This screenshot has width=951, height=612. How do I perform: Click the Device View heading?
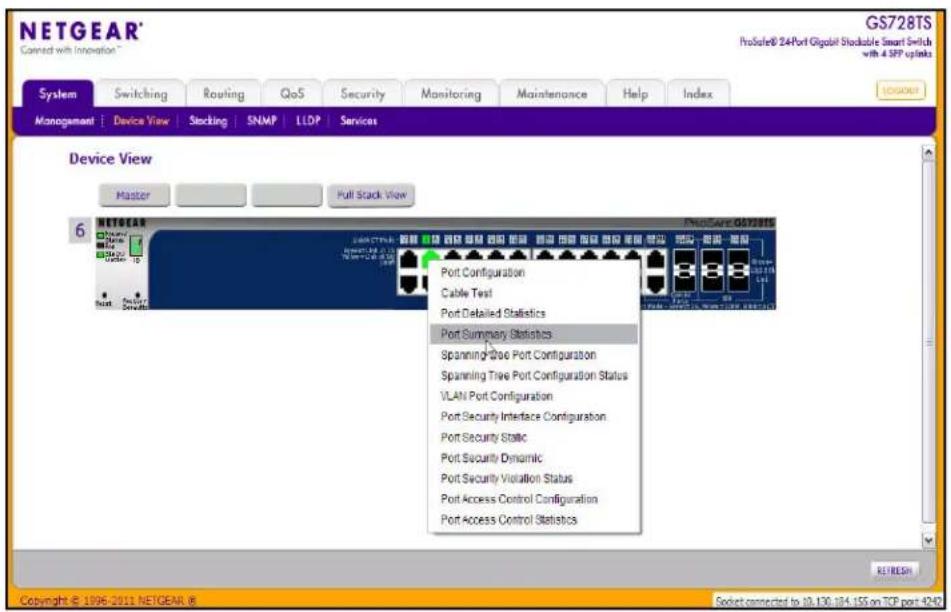110,159
